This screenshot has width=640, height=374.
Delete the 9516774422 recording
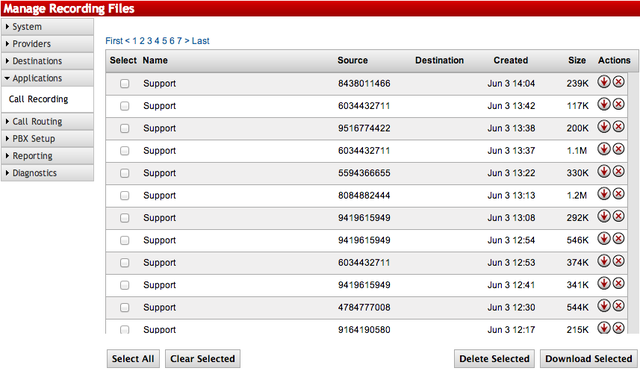pos(619,127)
